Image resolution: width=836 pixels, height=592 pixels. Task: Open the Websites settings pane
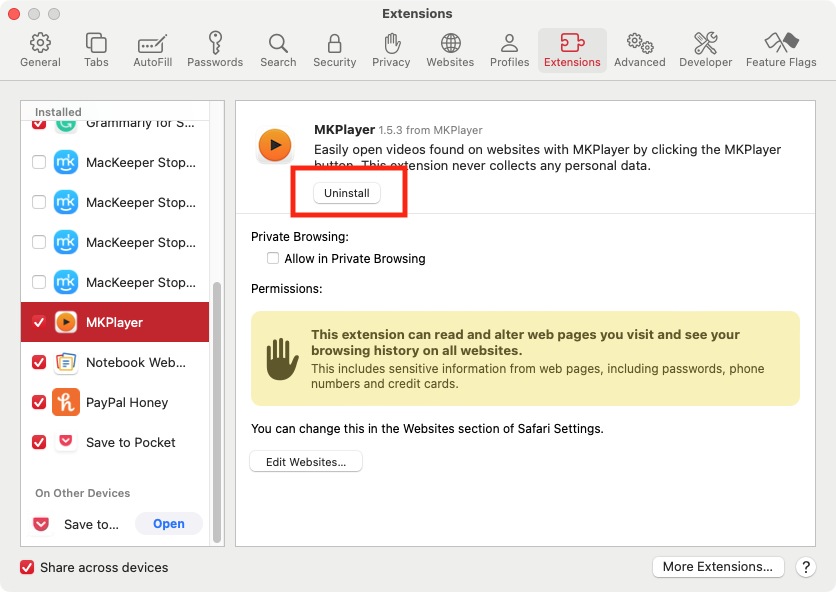(x=450, y=50)
